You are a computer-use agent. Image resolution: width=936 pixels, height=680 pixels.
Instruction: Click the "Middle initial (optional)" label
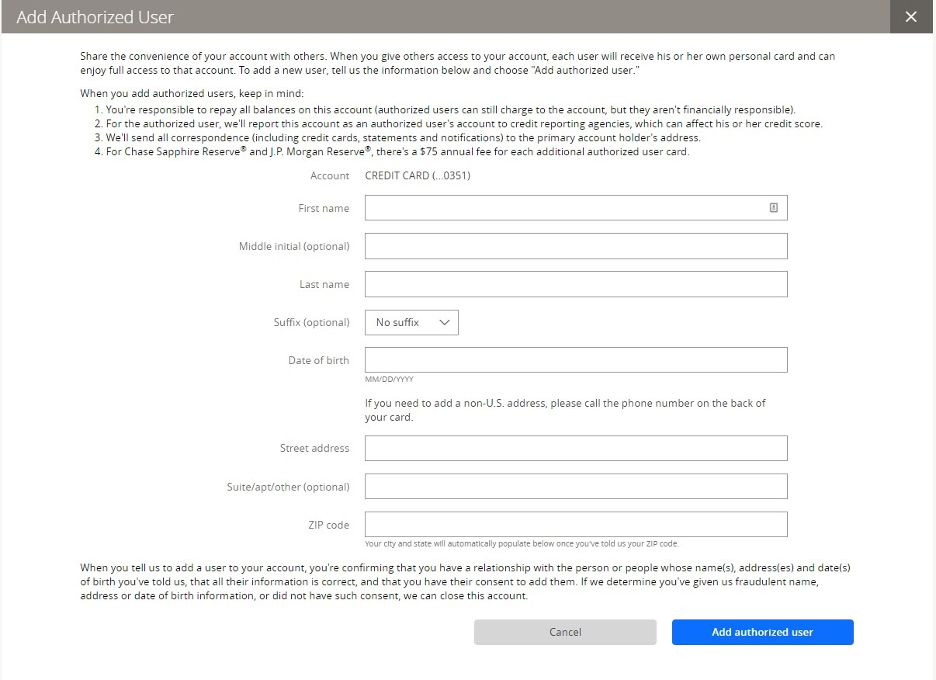(294, 246)
